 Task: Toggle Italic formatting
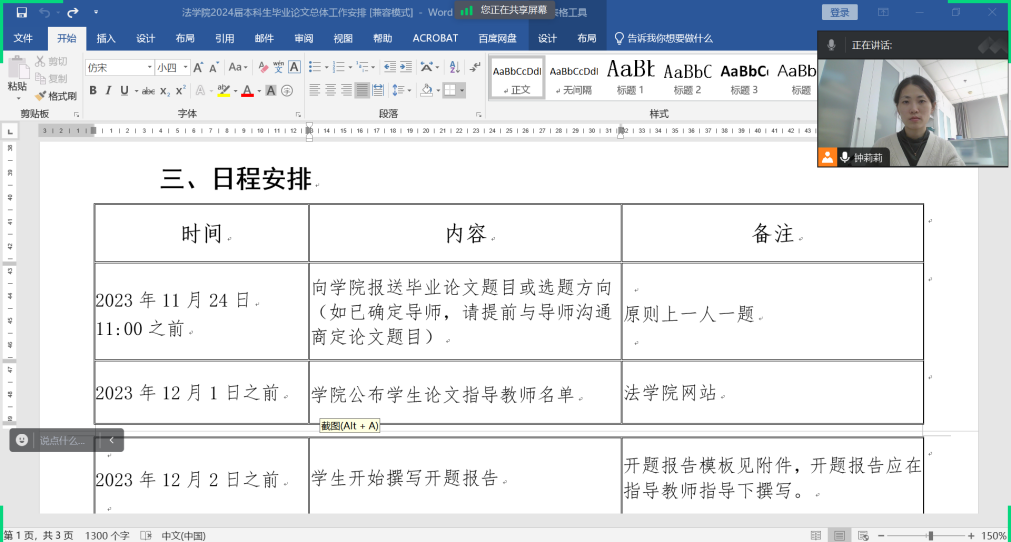point(108,90)
